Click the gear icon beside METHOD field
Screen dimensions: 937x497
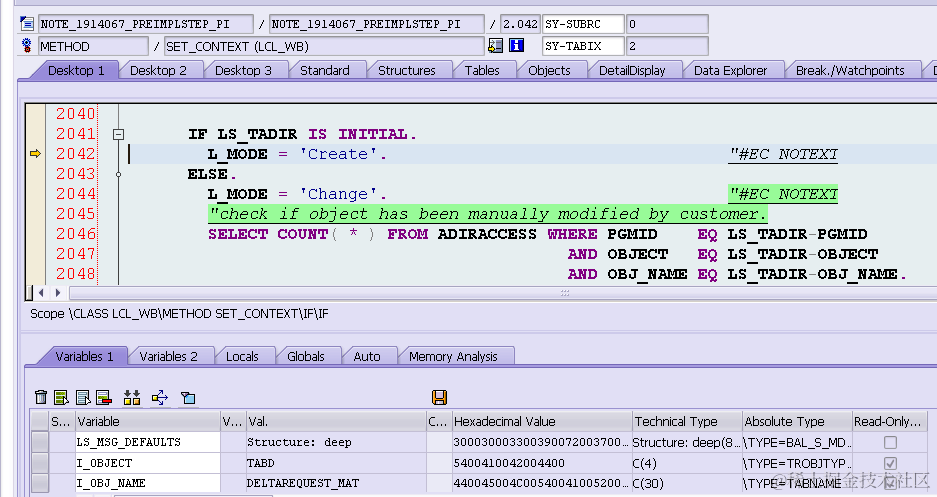point(27,45)
